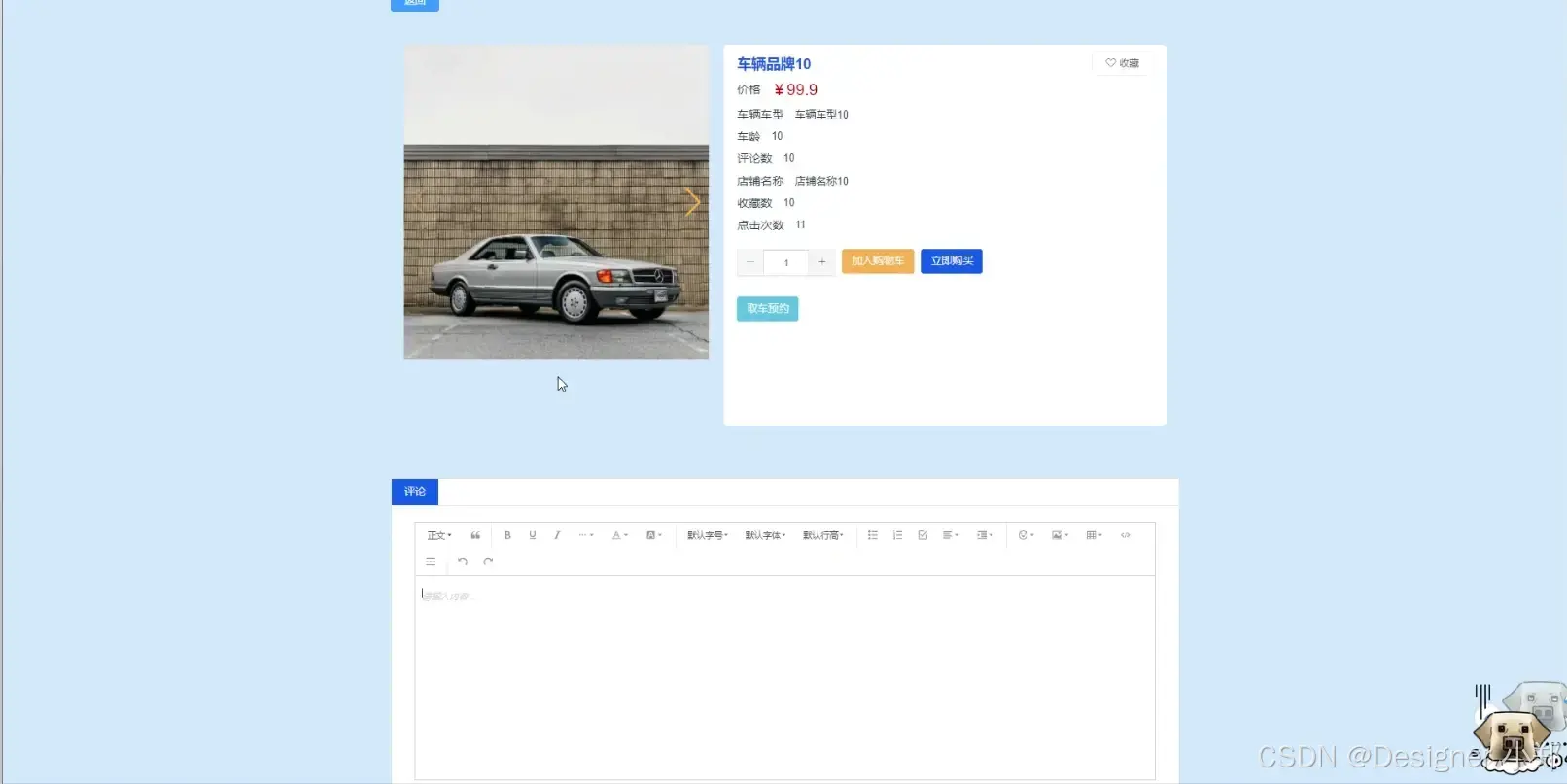Open the insert table menu
The width and height of the screenshot is (1567, 784).
pos(1094,535)
